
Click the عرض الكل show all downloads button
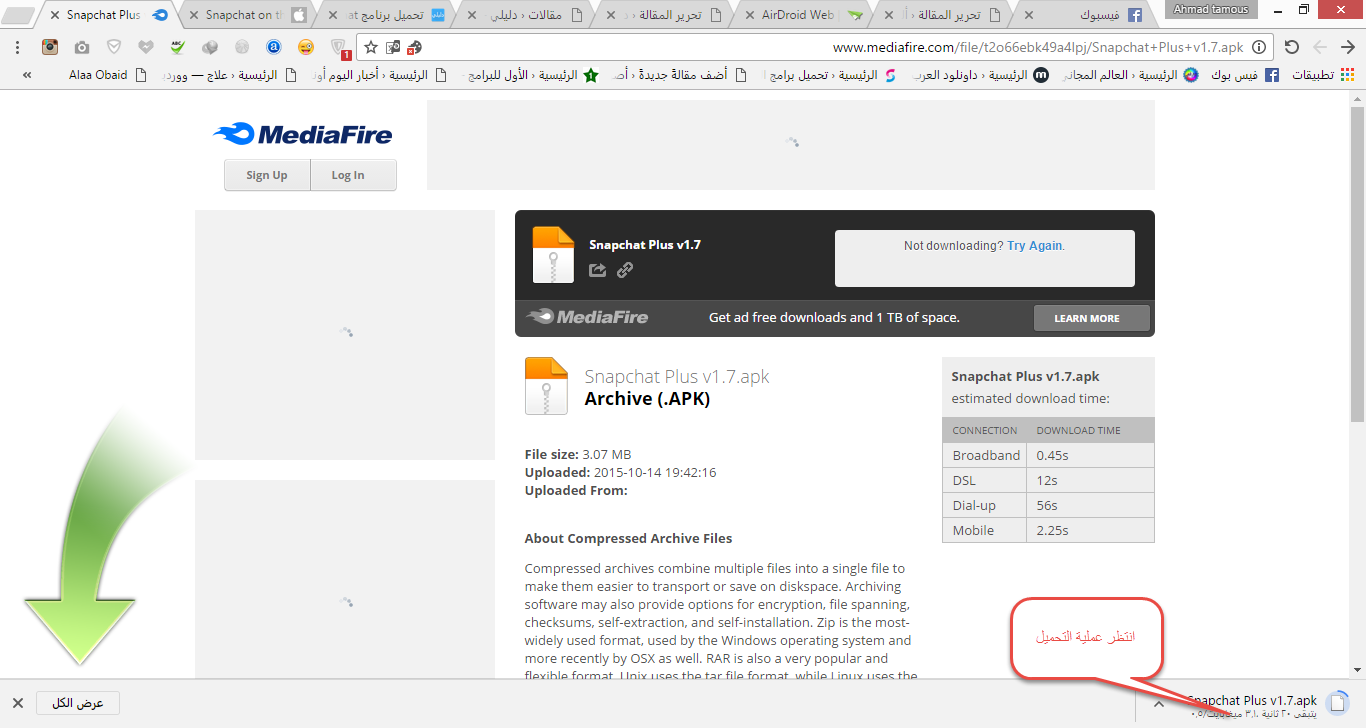coord(78,703)
